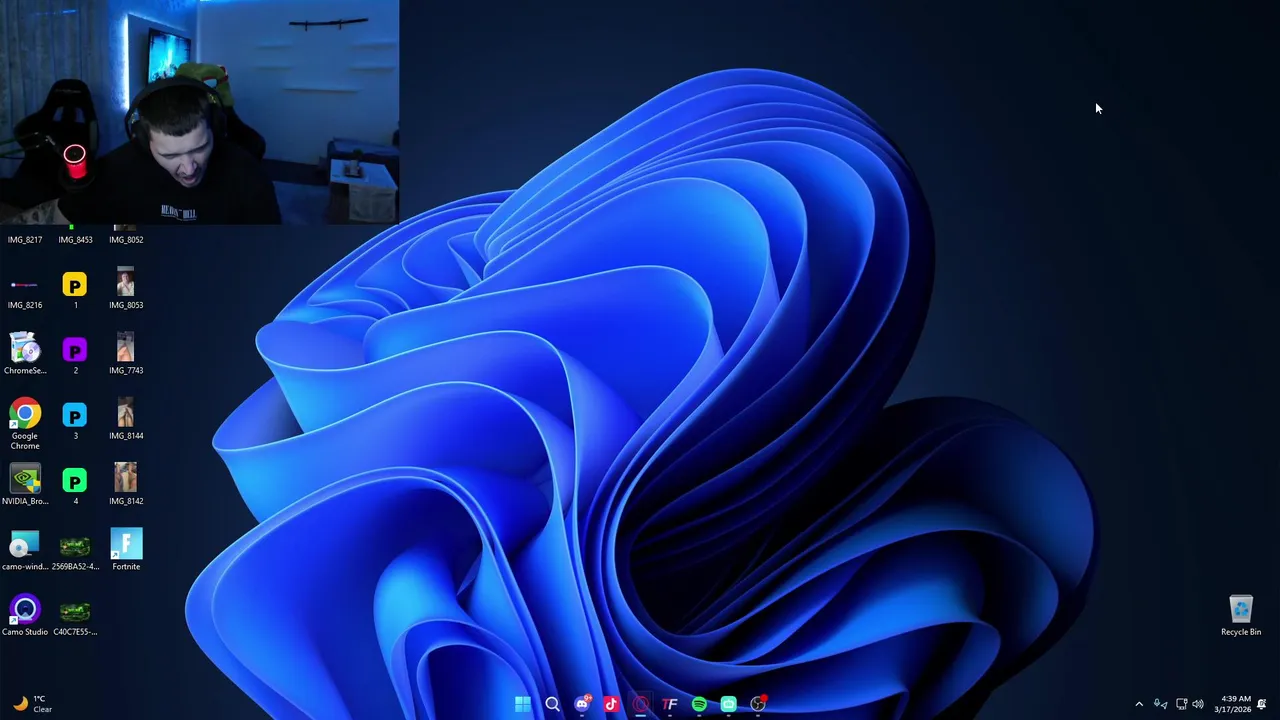Select the camo-wind... installer file
This screenshot has width=1280, height=720.
[25, 545]
